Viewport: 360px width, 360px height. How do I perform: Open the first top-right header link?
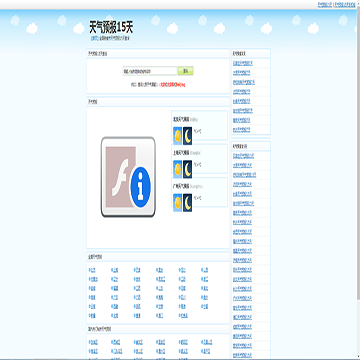coord(325,4)
